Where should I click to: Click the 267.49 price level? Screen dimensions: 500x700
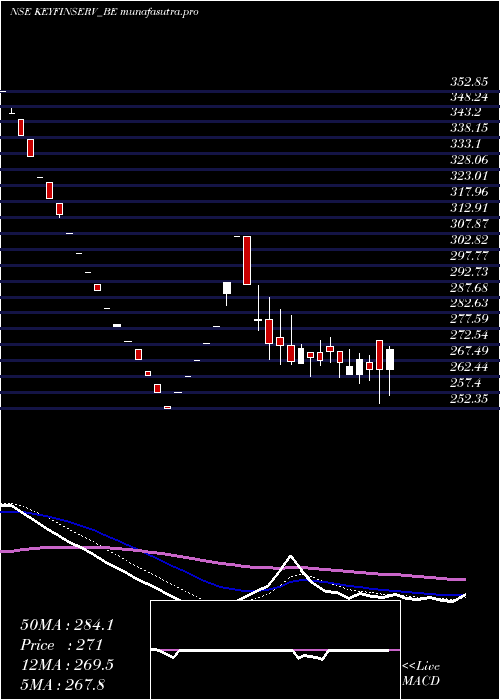[x=468, y=350]
